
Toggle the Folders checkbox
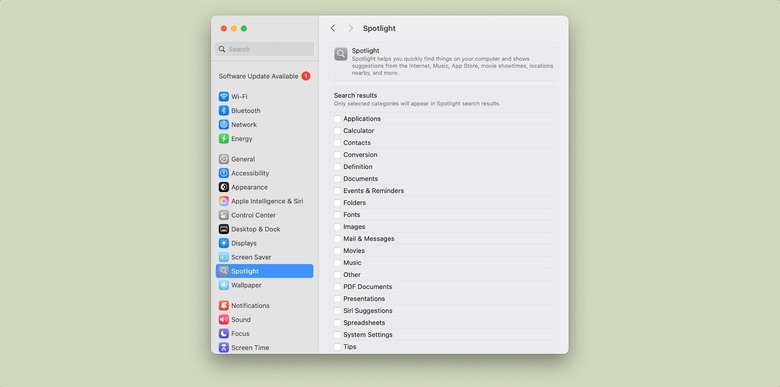click(337, 203)
